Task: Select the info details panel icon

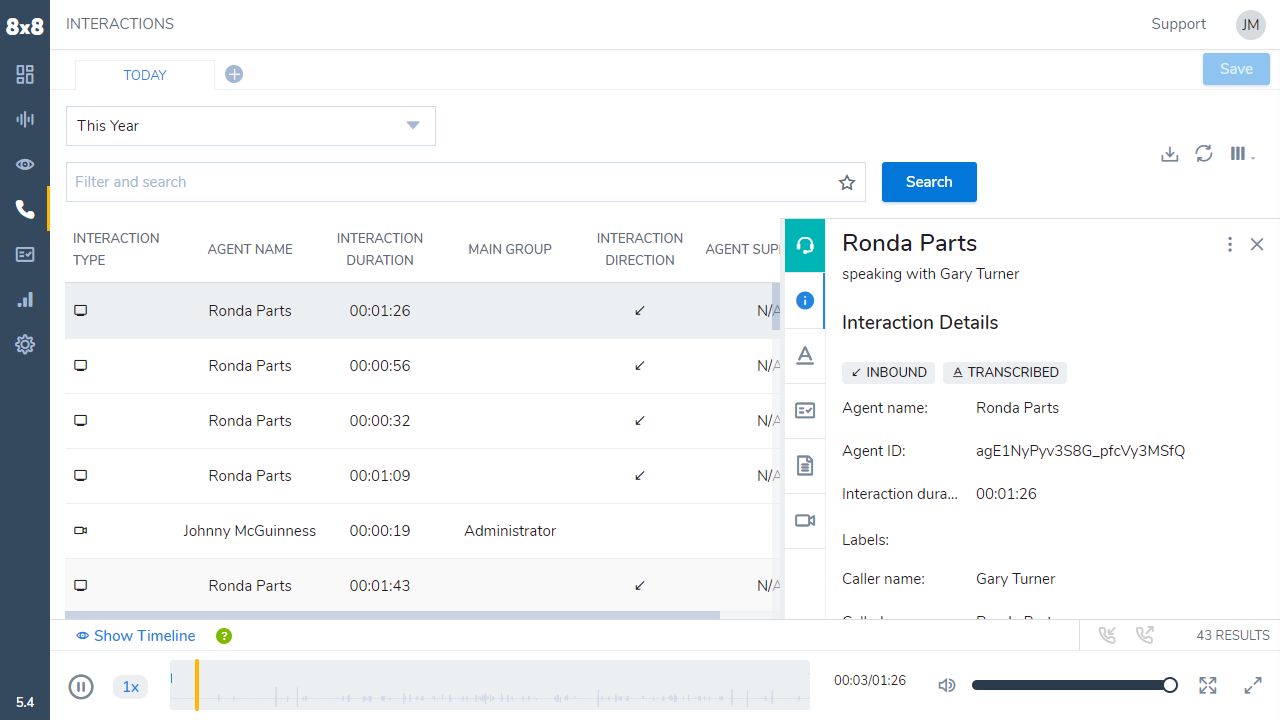Action: point(805,300)
